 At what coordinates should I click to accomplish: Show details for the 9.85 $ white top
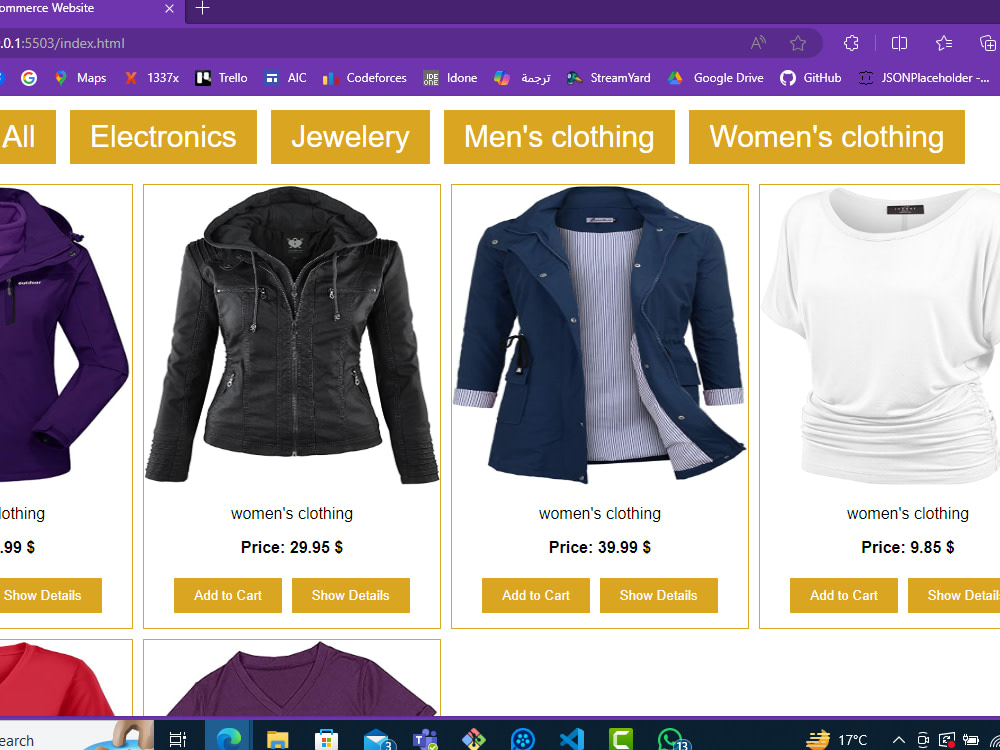954,596
